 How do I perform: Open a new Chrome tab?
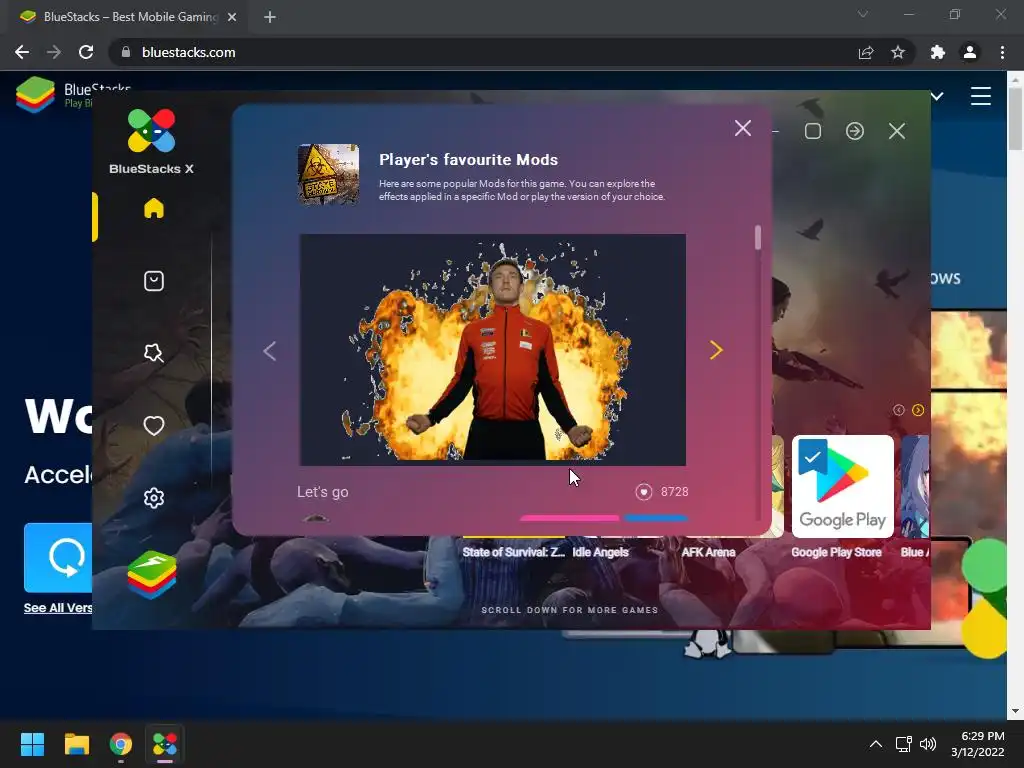coord(270,17)
